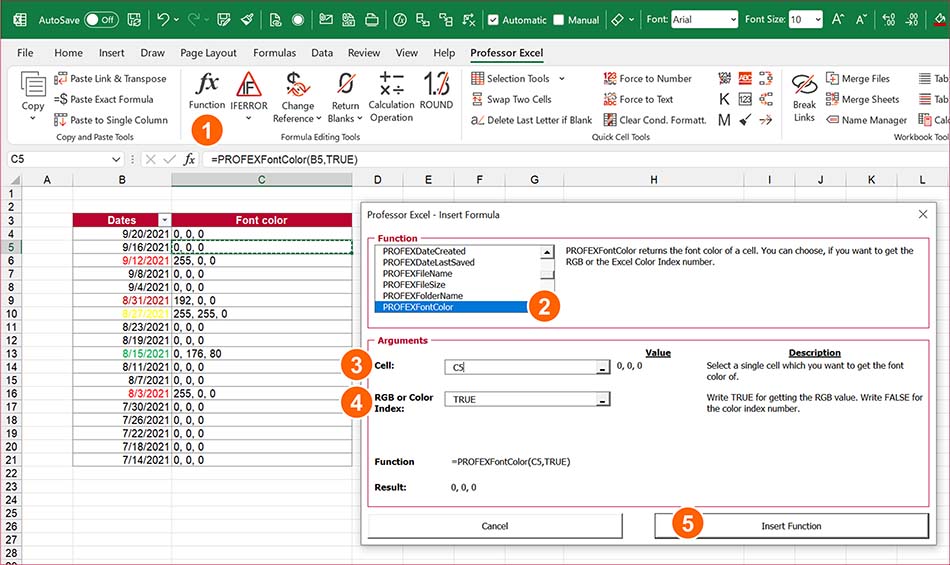Select PROFEXFontColor in the function list
This screenshot has height=565, width=950.
(451, 307)
